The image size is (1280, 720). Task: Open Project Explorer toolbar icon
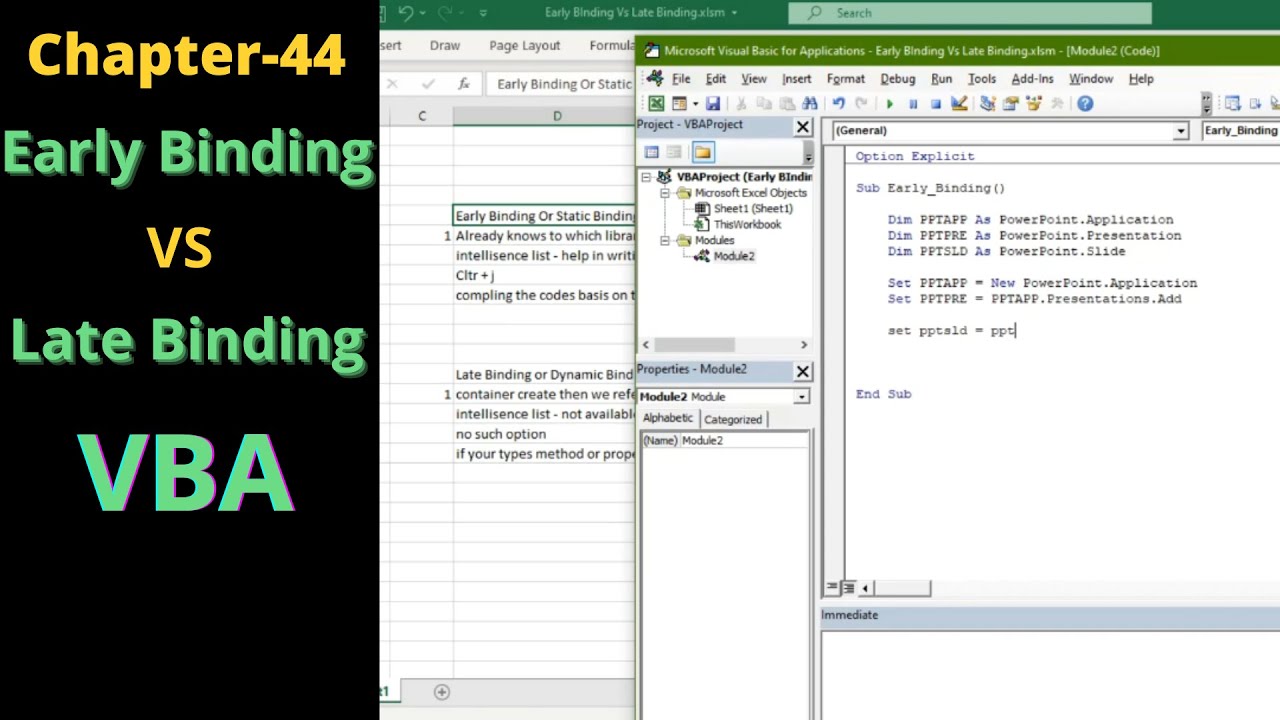[x=987, y=104]
